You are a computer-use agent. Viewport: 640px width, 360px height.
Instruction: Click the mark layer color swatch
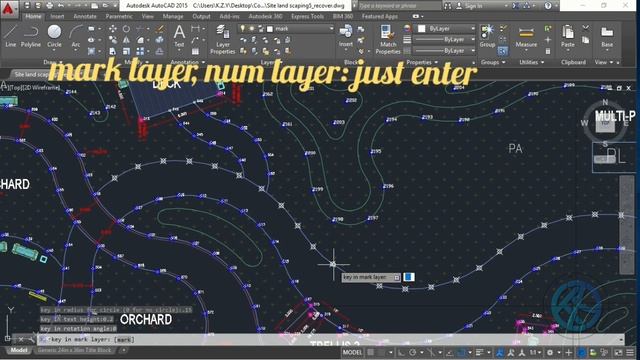(x=269, y=29)
